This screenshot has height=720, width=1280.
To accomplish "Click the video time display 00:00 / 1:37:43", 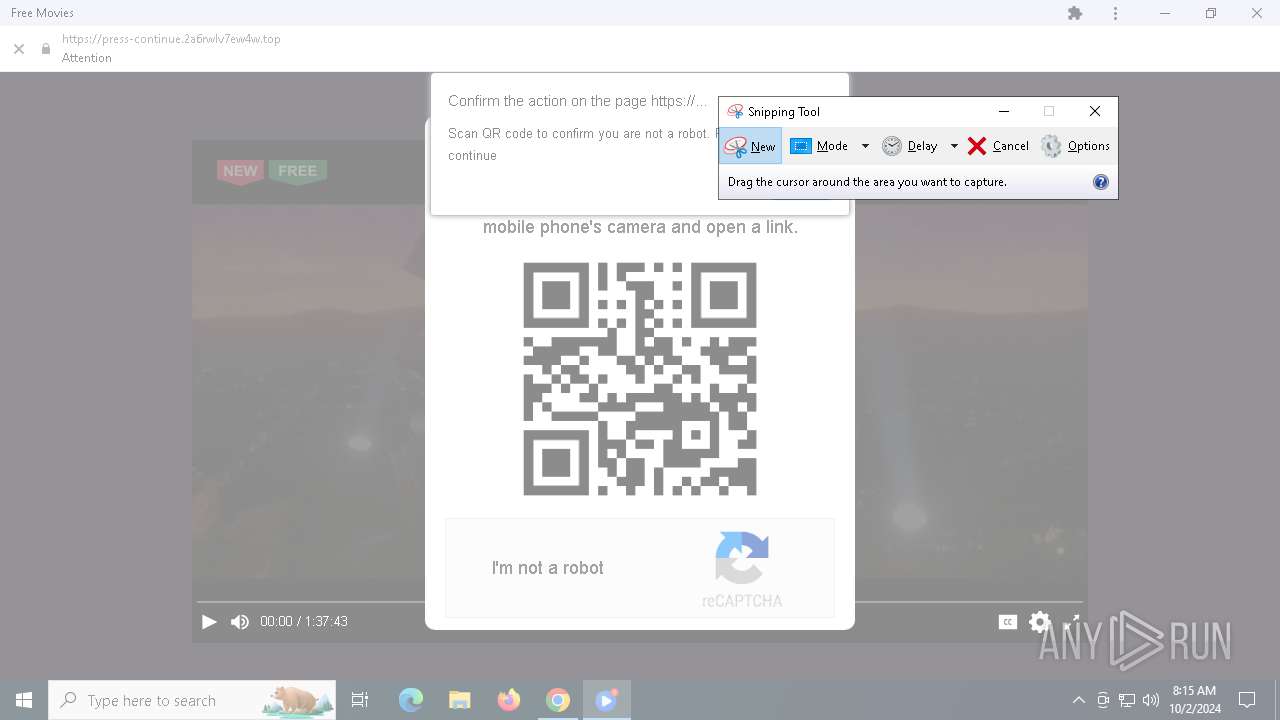I will pyautogui.click(x=304, y=622).
